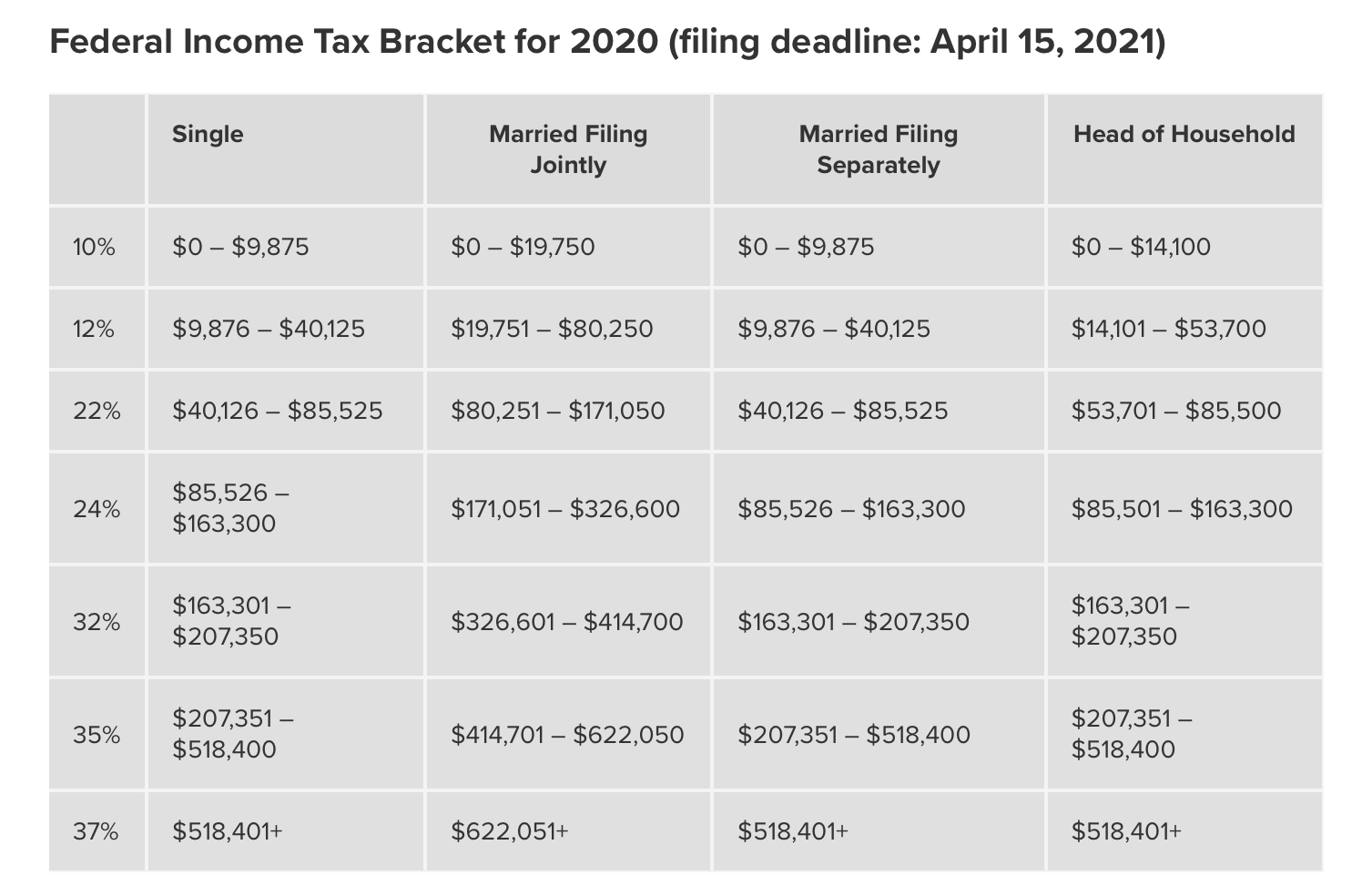Click the 22% row label
The height and width of the screenshot is (896, 1362).
tap(97, 411)
